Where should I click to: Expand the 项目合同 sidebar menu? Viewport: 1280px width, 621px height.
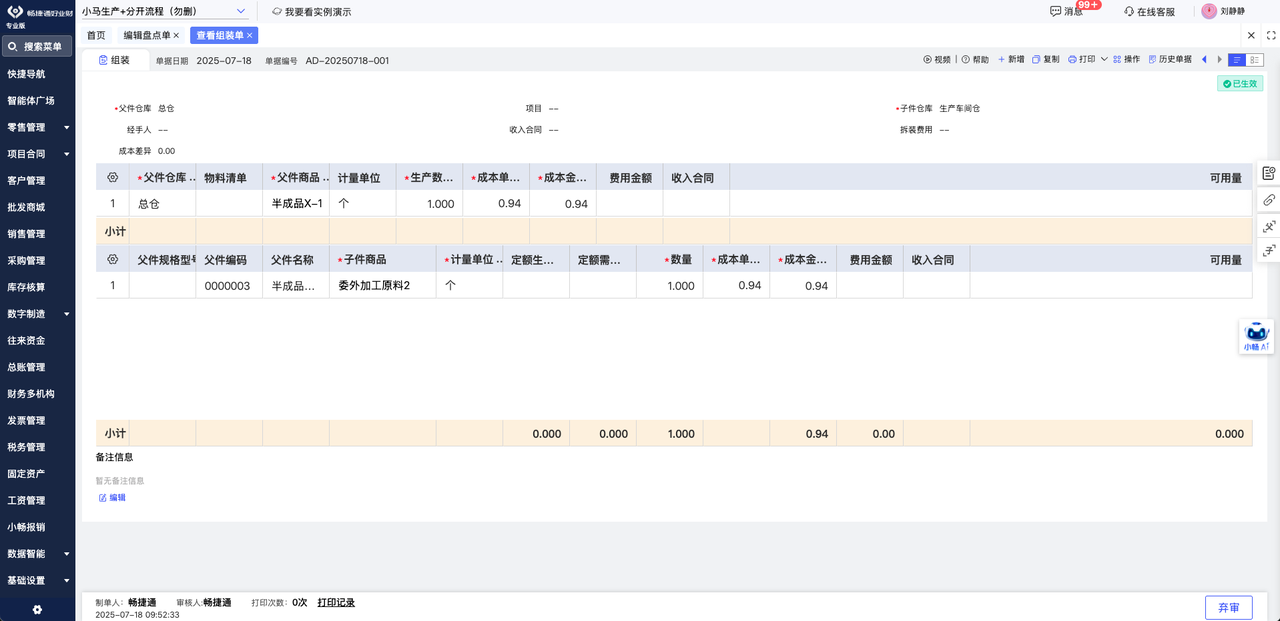(x=37, y=154)
